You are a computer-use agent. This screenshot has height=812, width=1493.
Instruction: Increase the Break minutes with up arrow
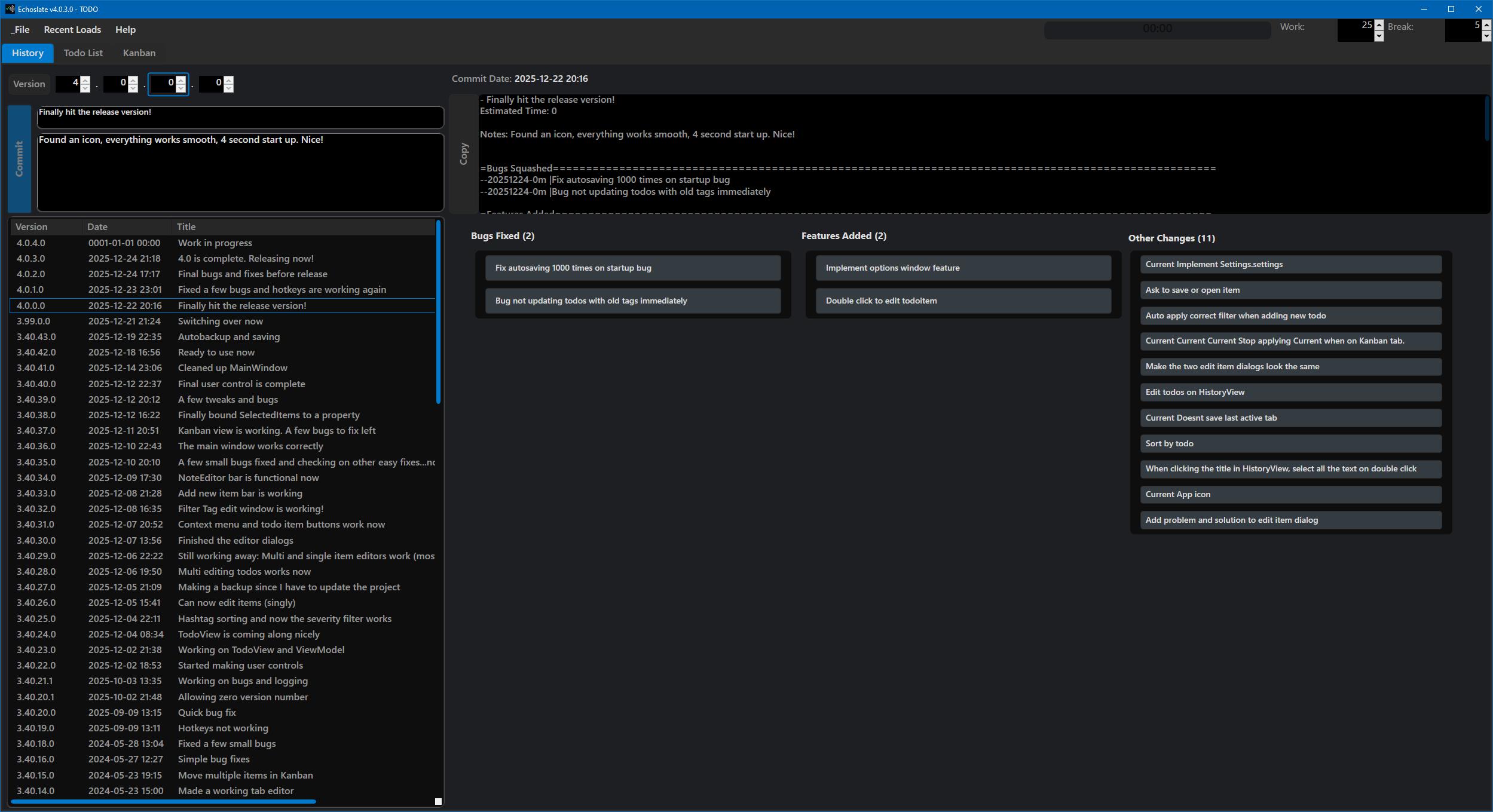click(1486, 24)
